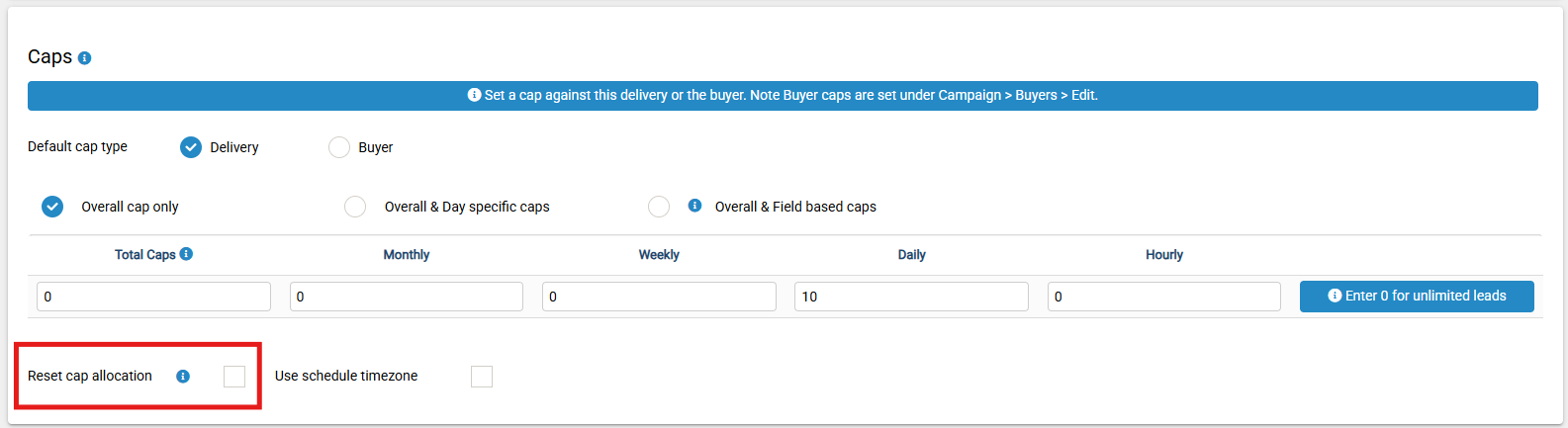1568x428 pixels.
Task: Select Delivery as default cap type
Action: point(191,147)
